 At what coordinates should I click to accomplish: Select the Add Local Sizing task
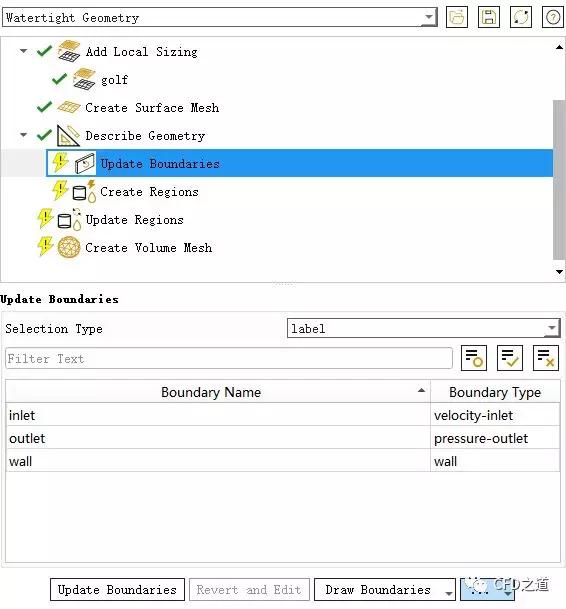[x=141, y=52]
